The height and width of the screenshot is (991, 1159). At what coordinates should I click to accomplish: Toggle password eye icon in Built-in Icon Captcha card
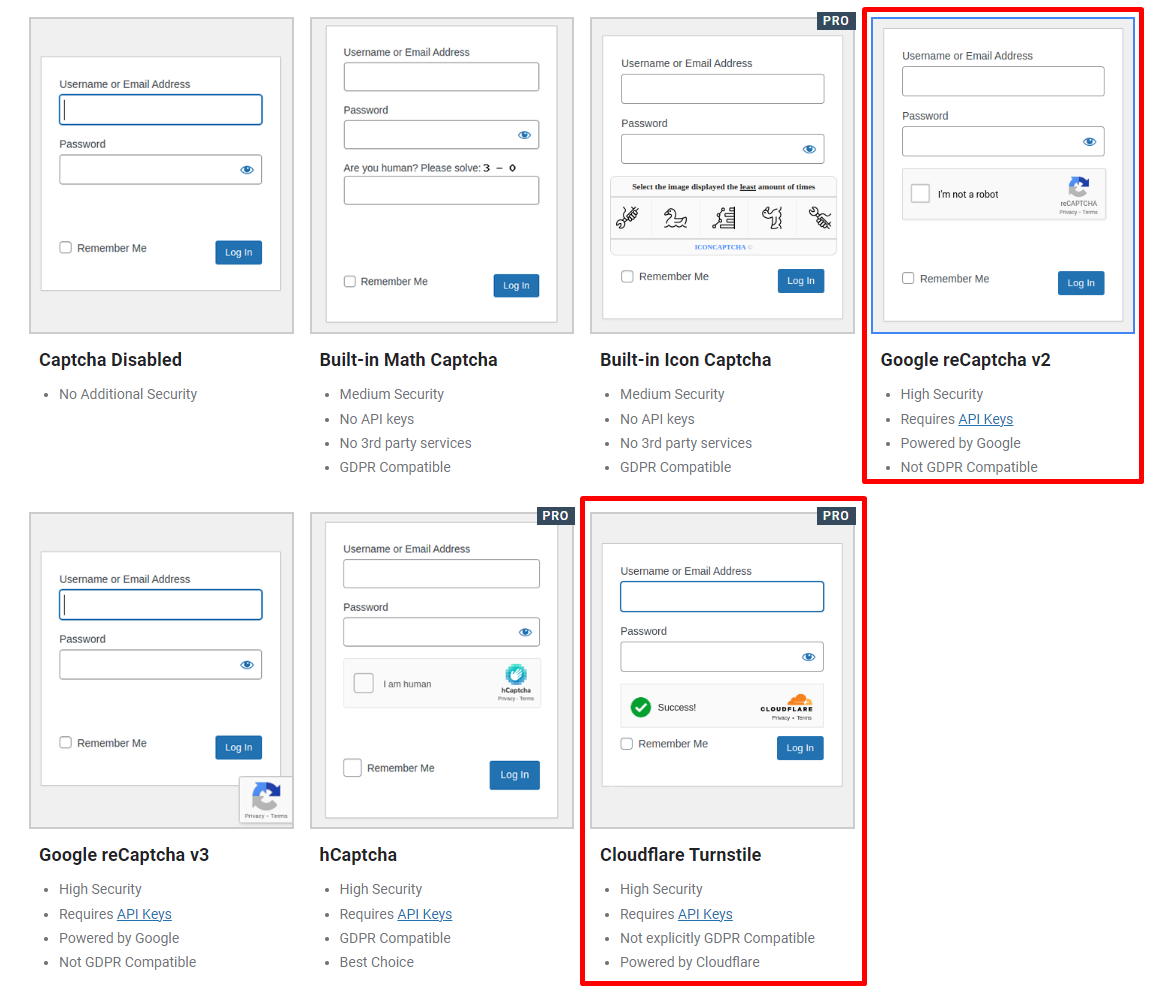[809, 149]
